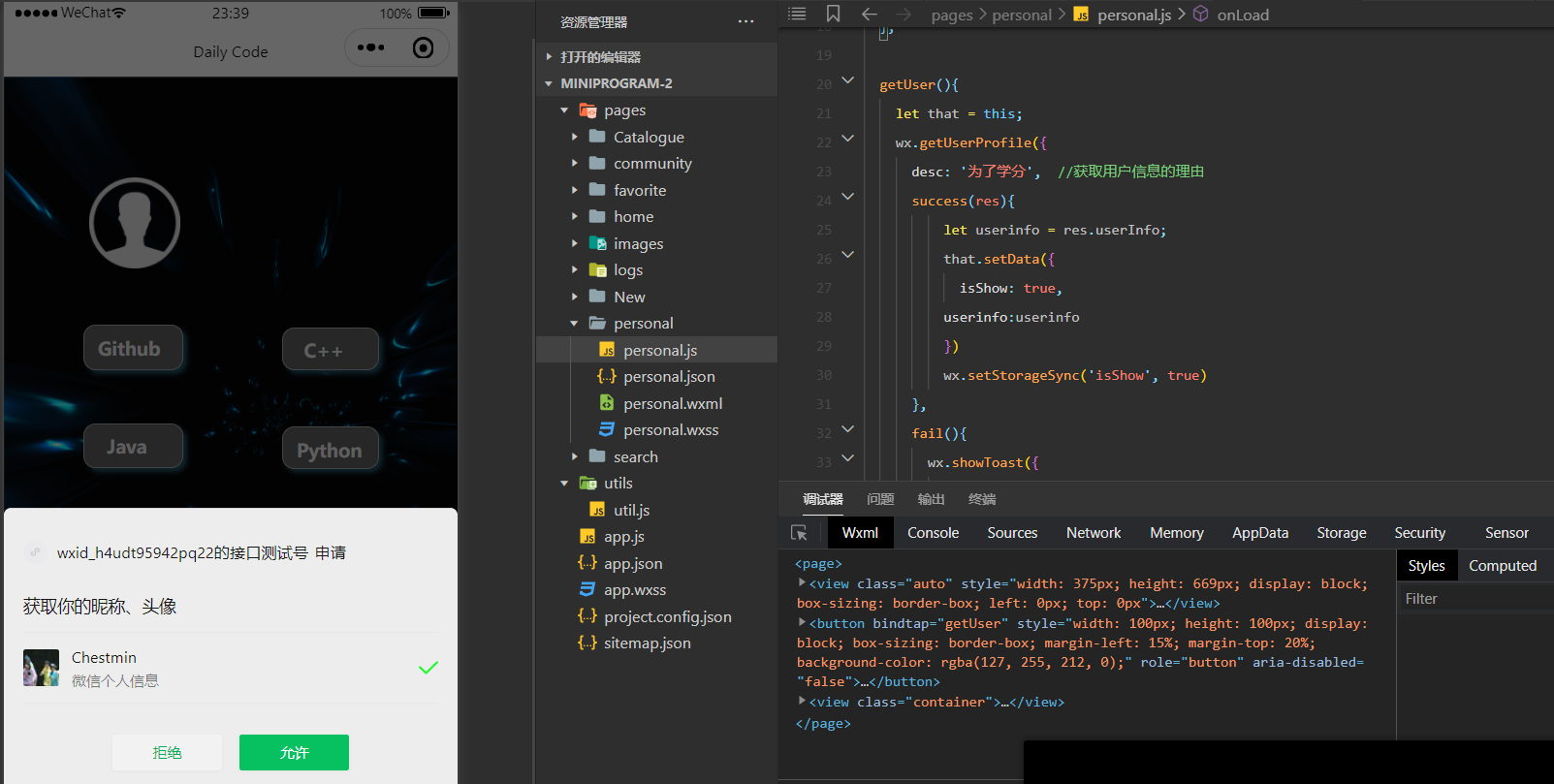Toggle the green checkmark for Chestmin
Image resolution: width=1554 pixels, height=784 pixels.
coord(428,668)
